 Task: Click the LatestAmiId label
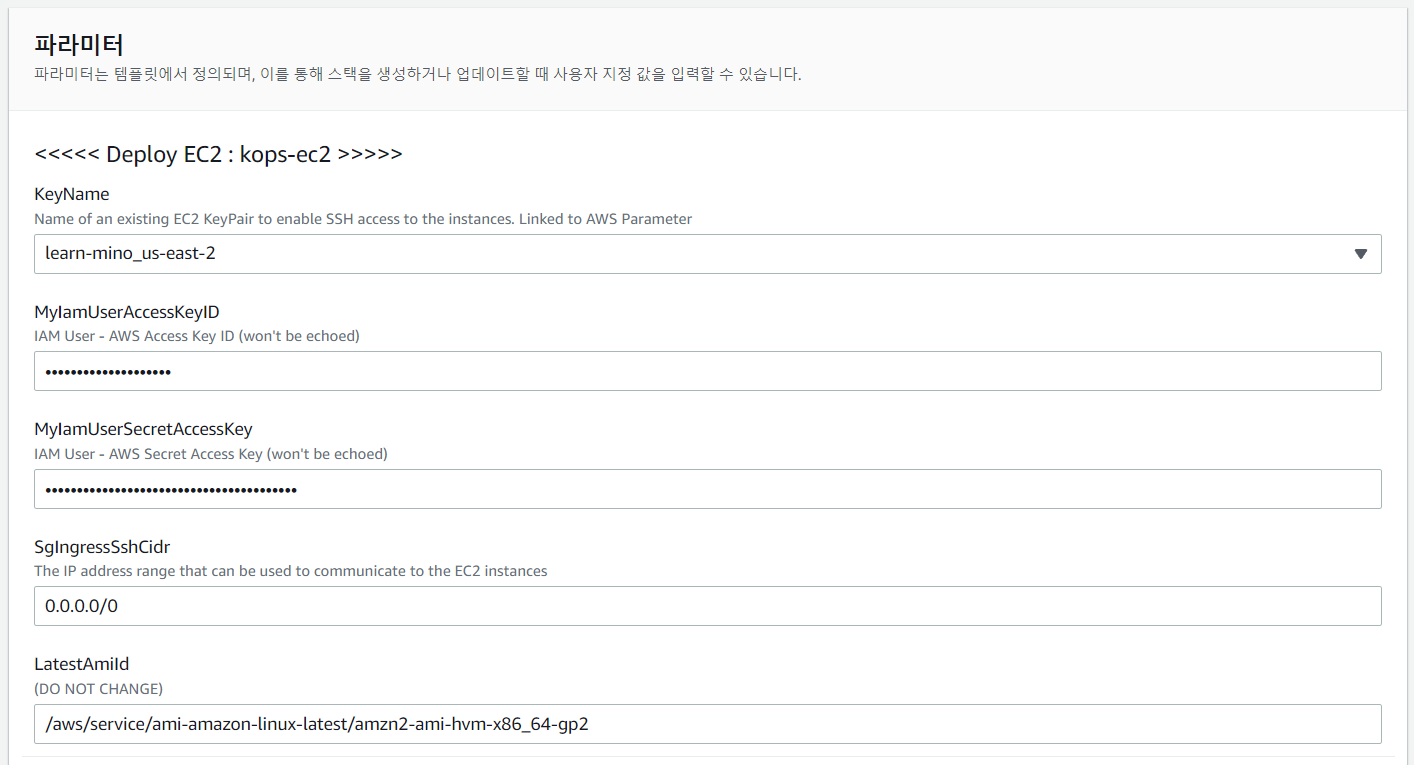click(81, 663)
